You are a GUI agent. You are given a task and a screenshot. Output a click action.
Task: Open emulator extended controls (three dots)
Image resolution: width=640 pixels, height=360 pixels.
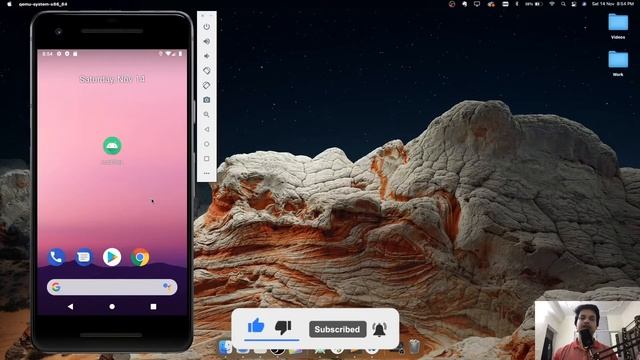click(207, 173)
